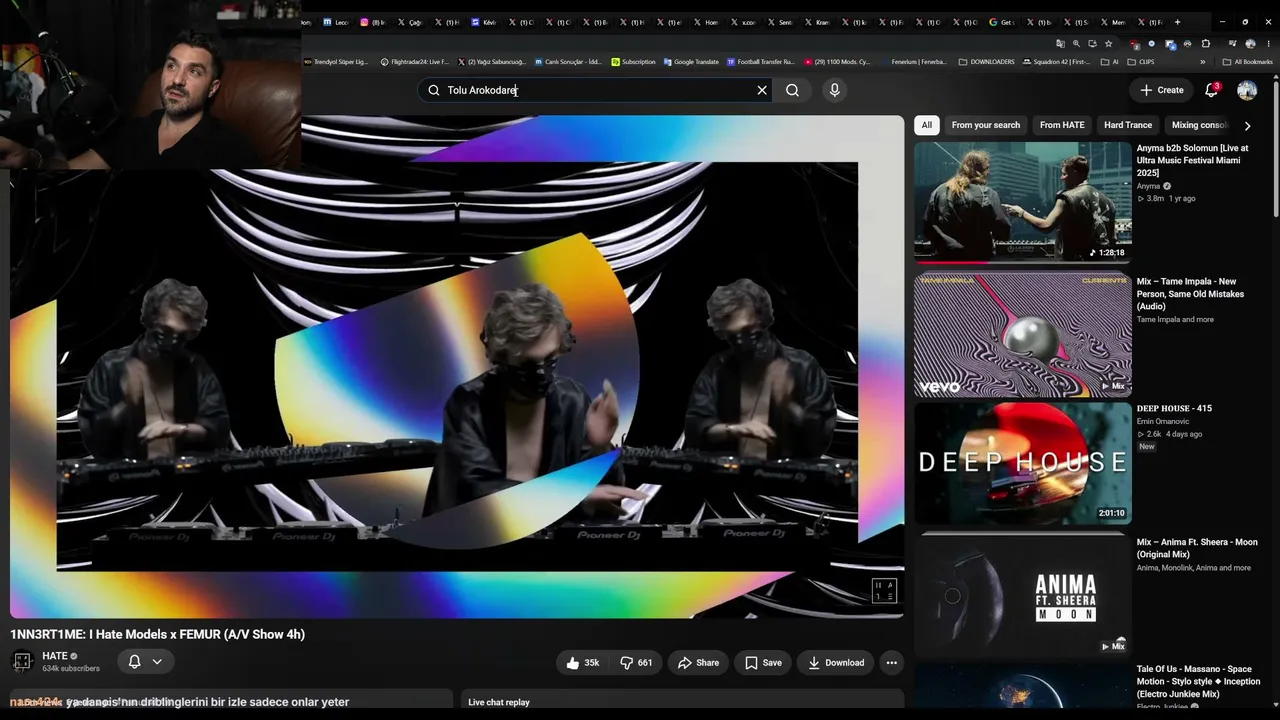Open the DOWNLOADERS bookmark folder

986,62
